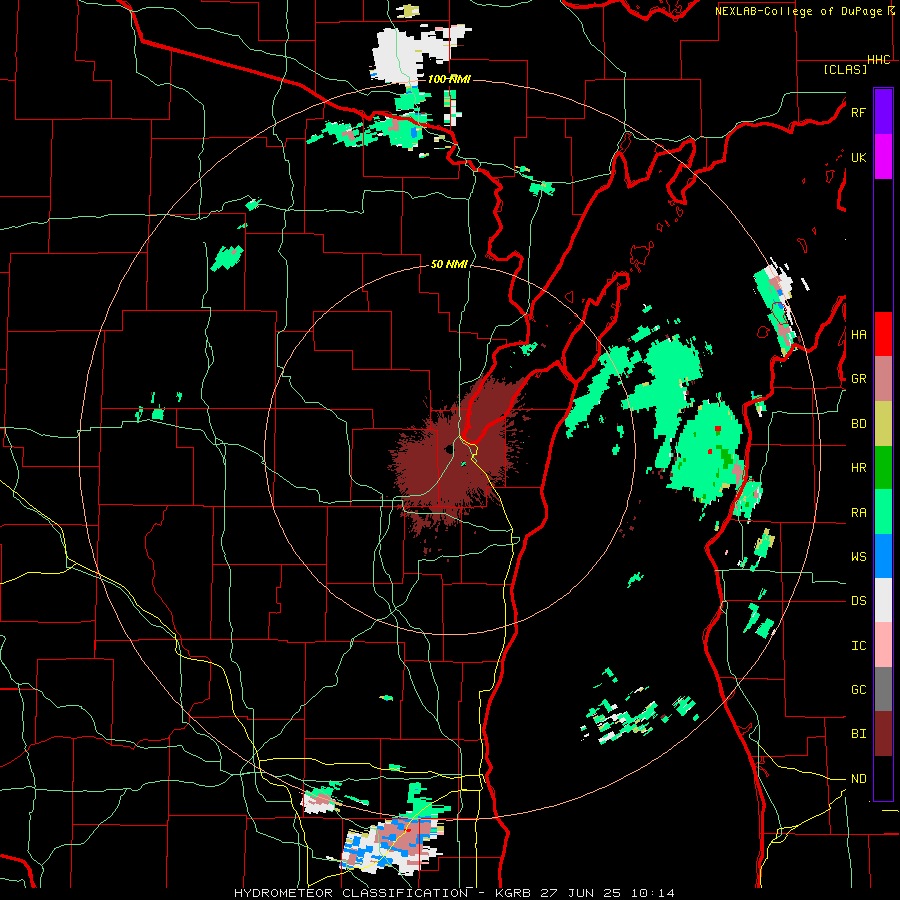
Task: Click the DS legend label
Action: (x=858, y=601)
